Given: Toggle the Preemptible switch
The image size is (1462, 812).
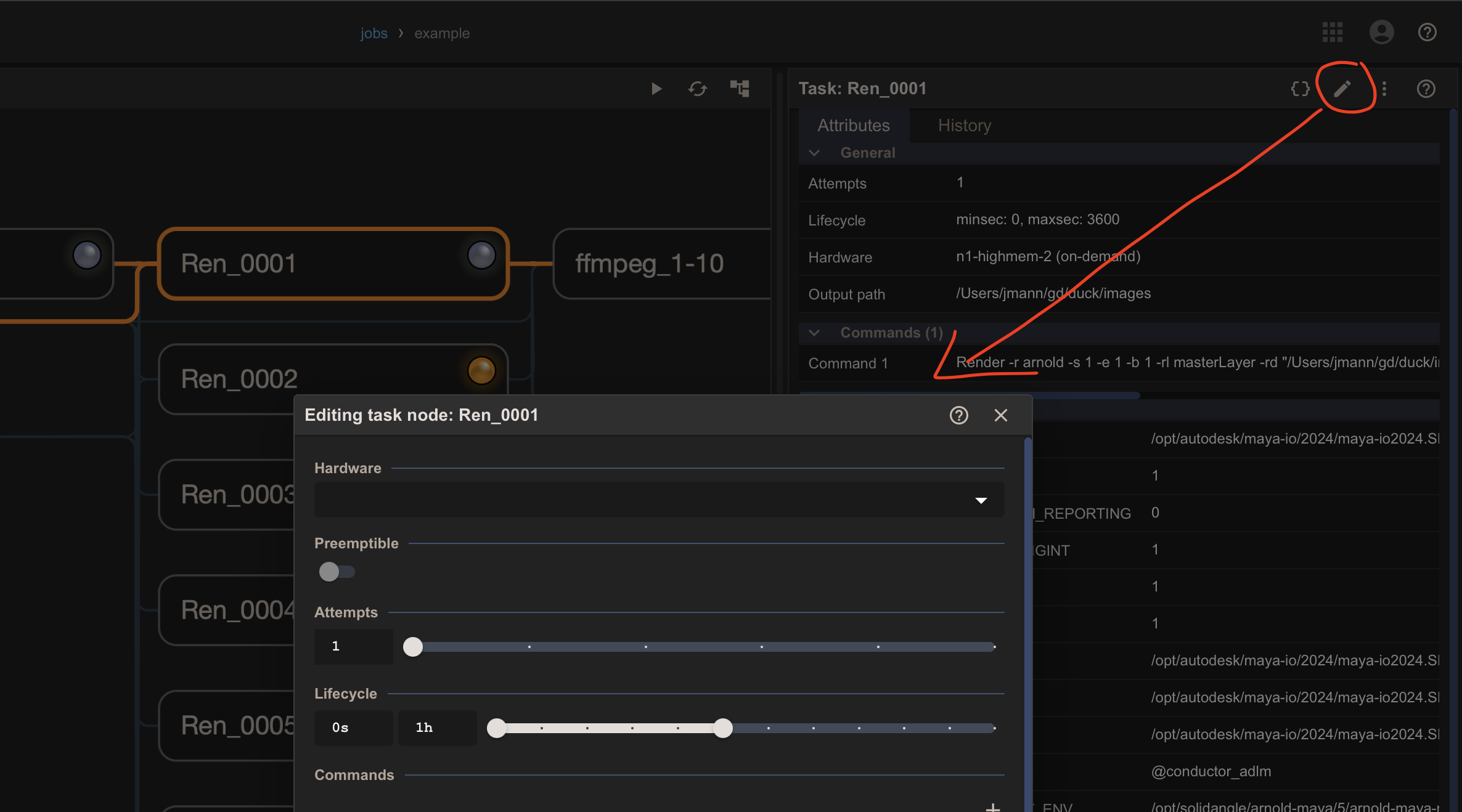Looking at the screenshot, I should tap(337, 572).
